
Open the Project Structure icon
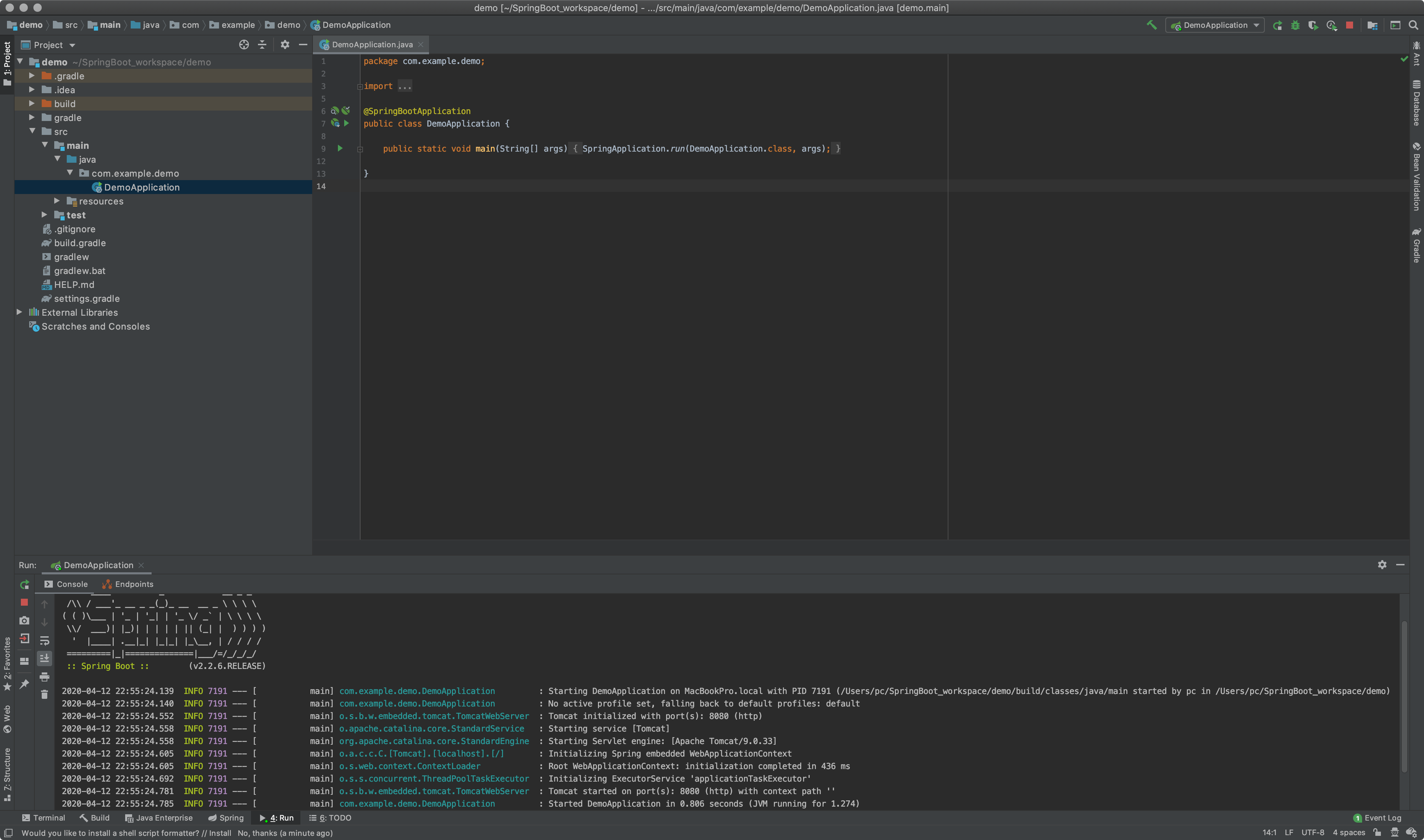coord(1372,25)
